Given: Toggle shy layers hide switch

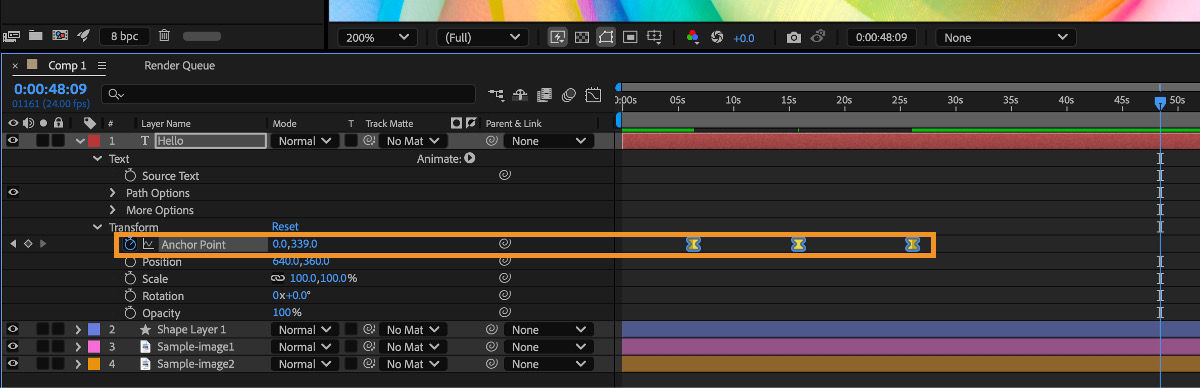Looking at the screenshot, I should 520,95.
